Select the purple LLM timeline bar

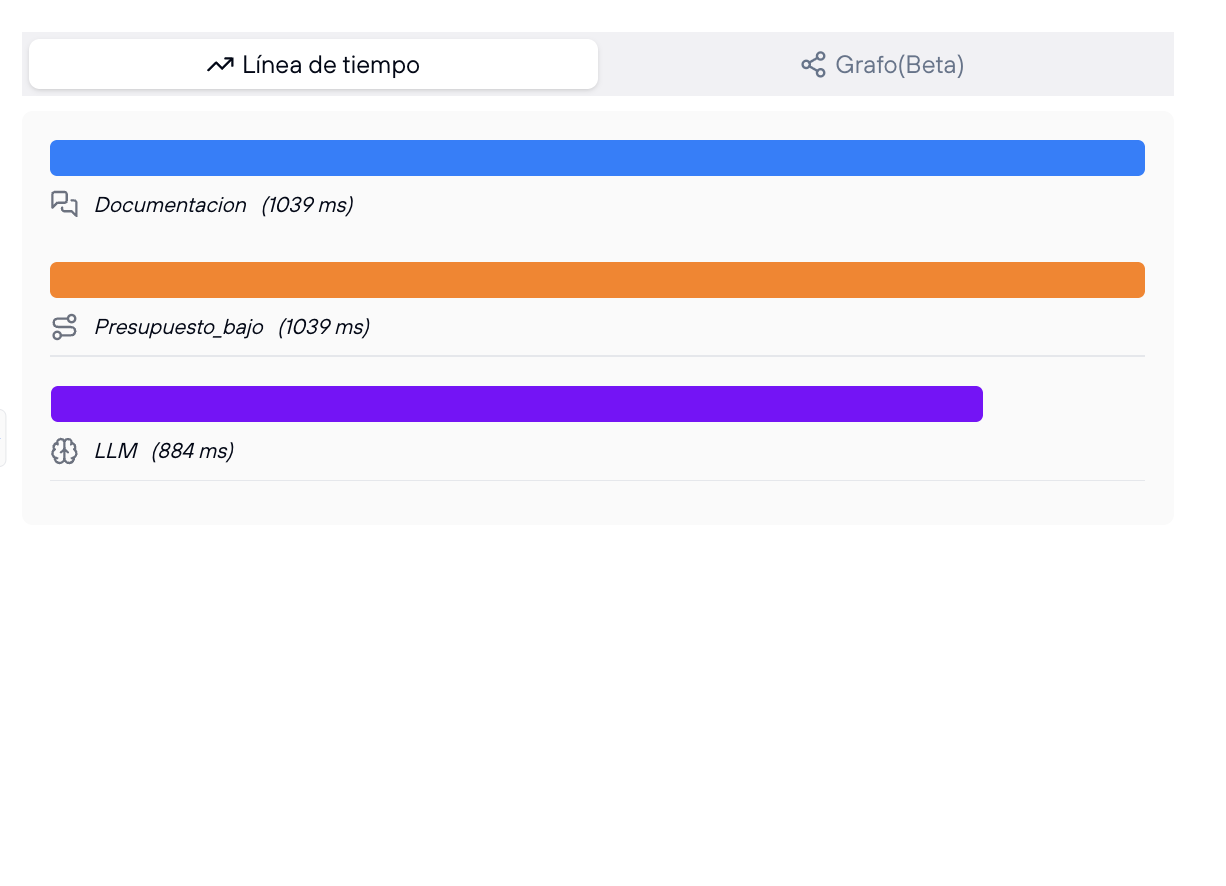pyautogui.click(x=516, y=404)
